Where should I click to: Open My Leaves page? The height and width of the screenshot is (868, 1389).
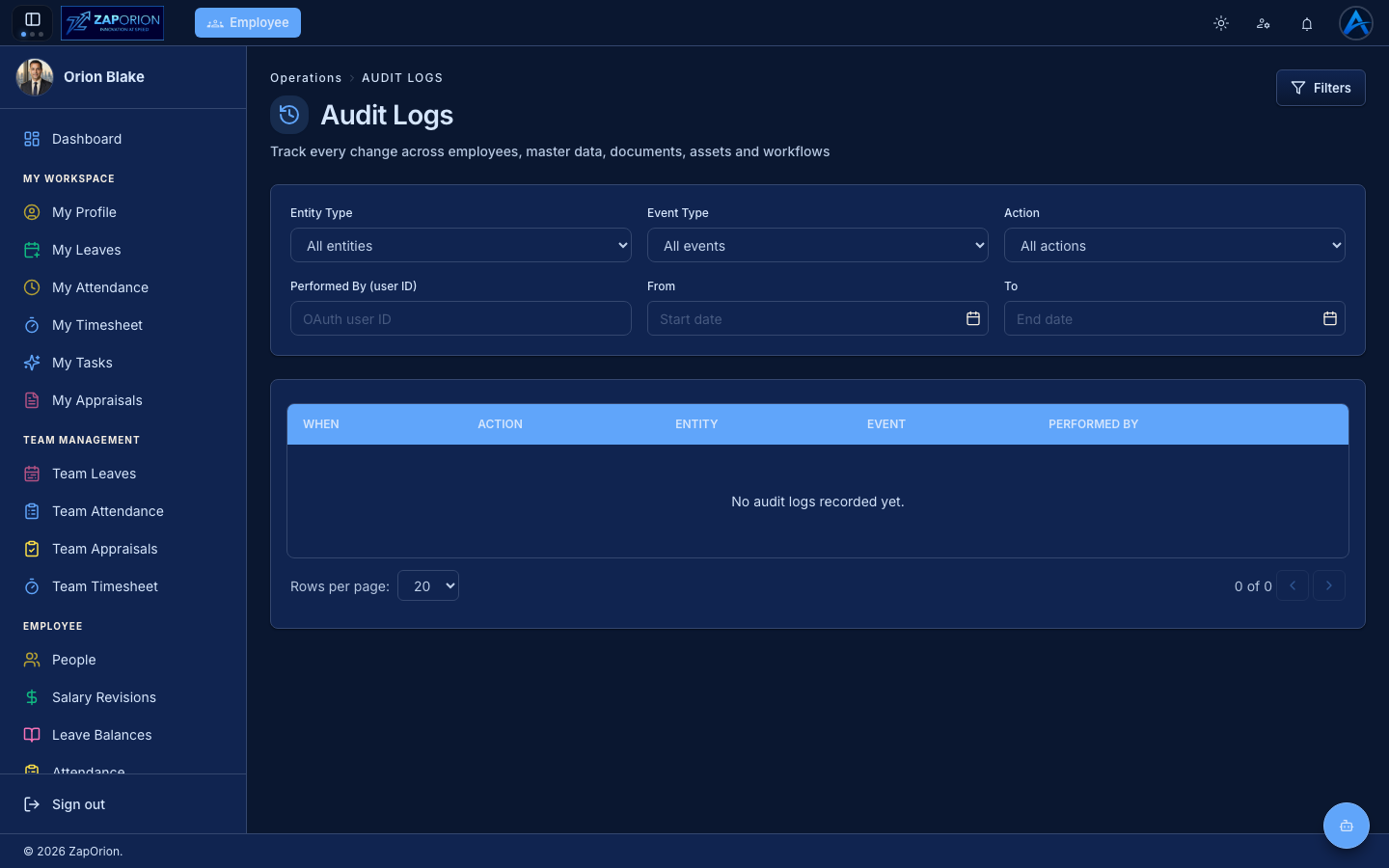[x=87, y=250]
